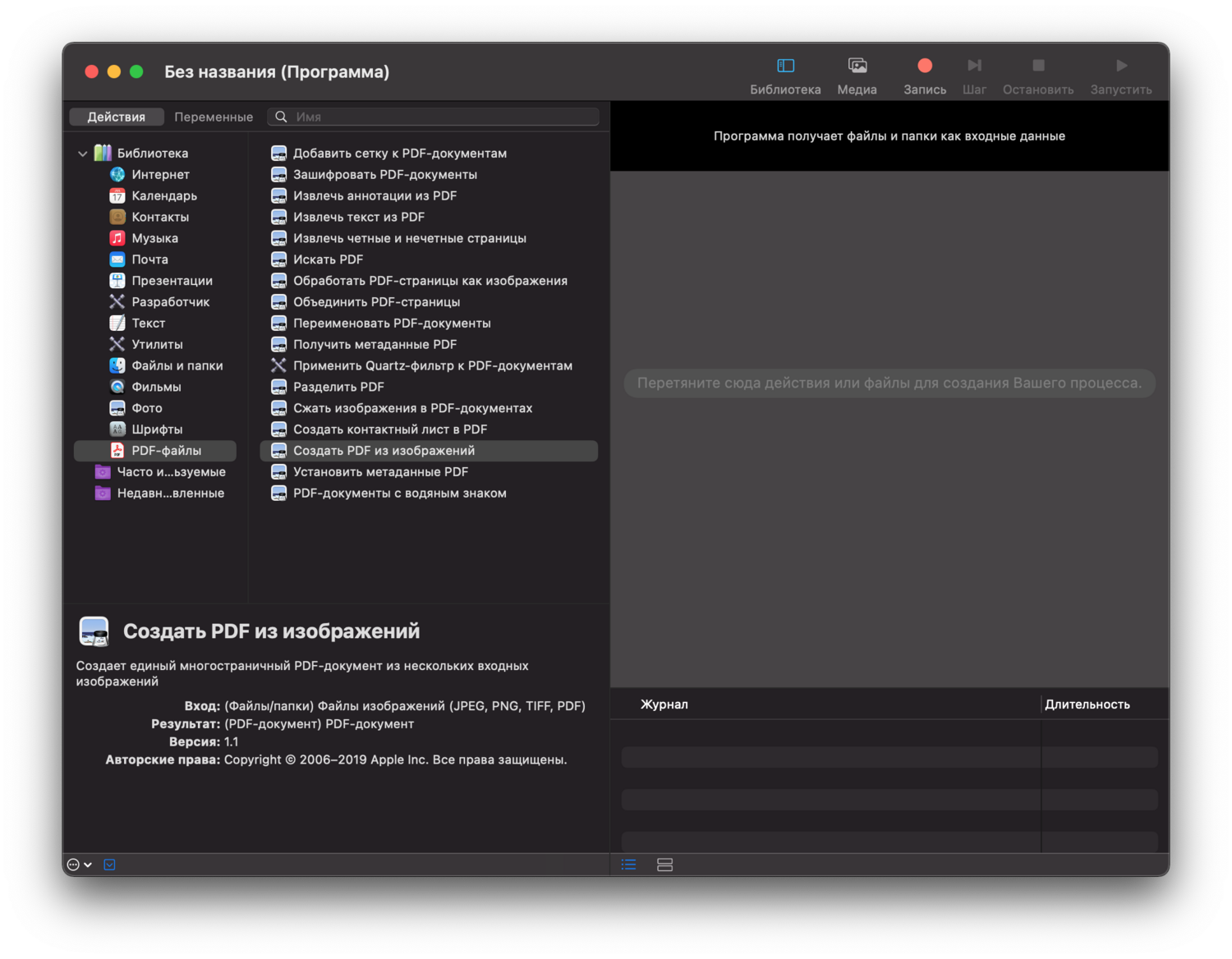
Task: Select the PDF-файлы category
Action: click(x=155, y=451)
